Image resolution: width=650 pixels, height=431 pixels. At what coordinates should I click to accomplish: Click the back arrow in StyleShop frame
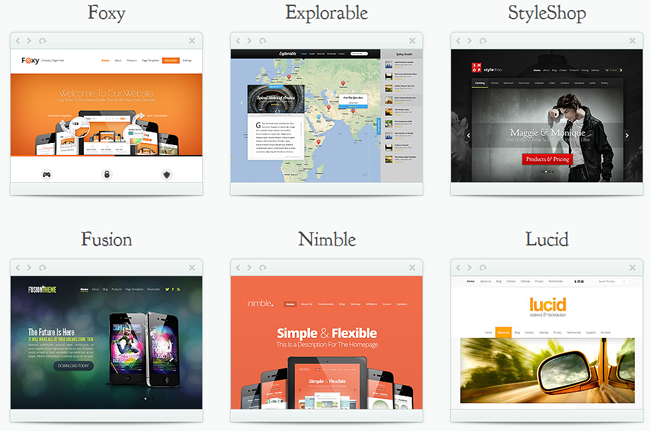(458, 41)
